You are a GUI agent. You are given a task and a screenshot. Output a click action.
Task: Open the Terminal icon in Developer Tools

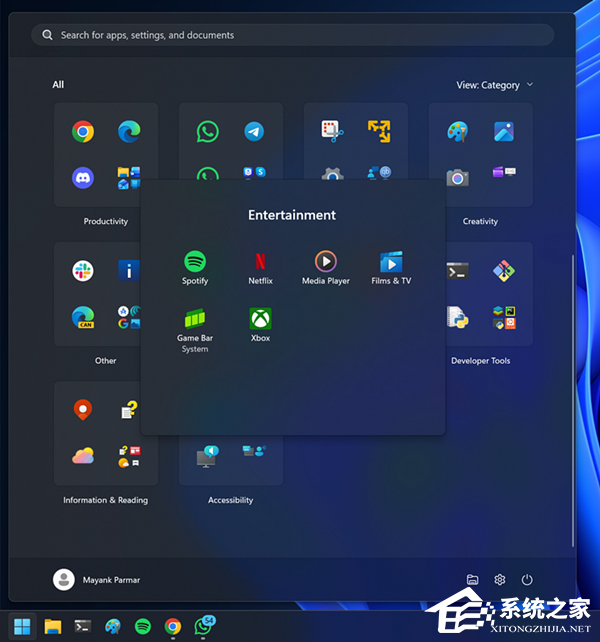pos(457,271)
